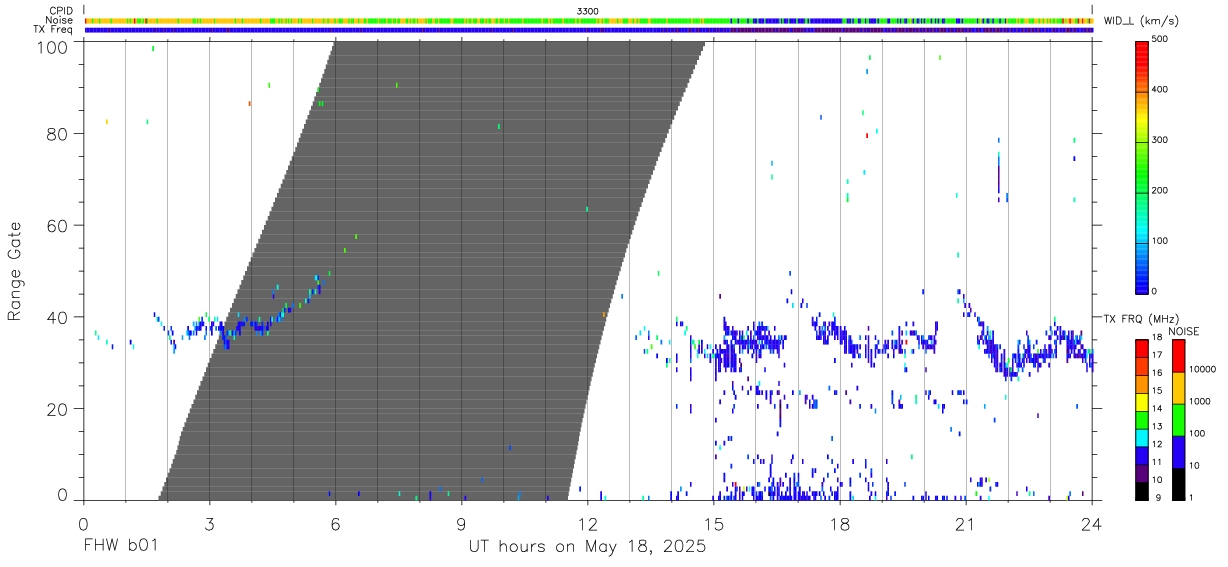
Task: Click the WID⊥ (km/s) colorbar title
Action: pos(1141,21)
